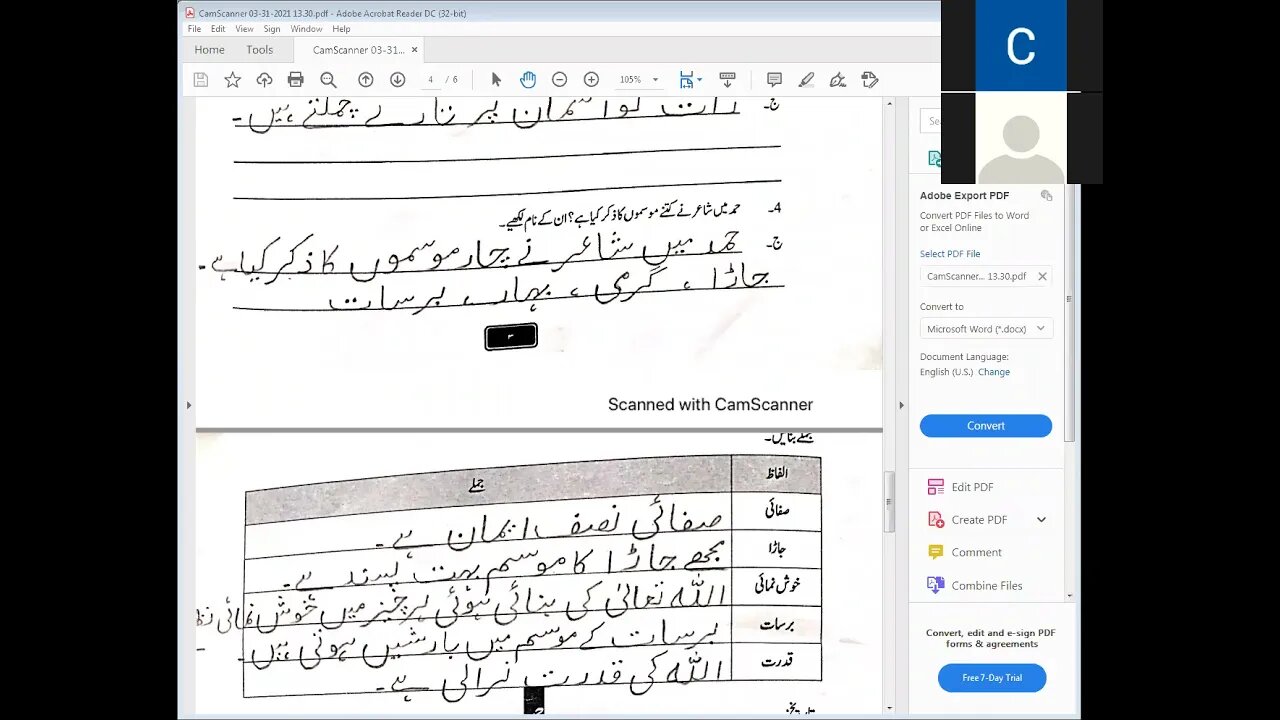This screenshot has width=1280, height=720.
Task: Click the Scanned with CamScanner text
Action: pos(710,405)
